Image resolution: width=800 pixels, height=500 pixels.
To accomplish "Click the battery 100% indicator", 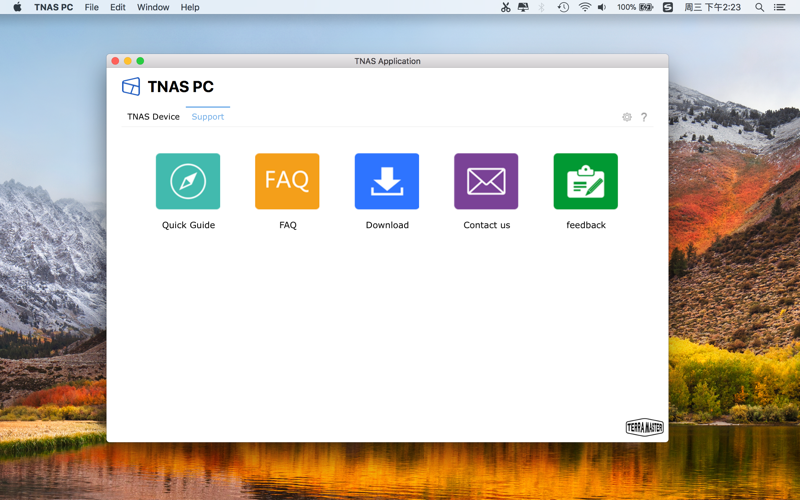I will [635, 7].
